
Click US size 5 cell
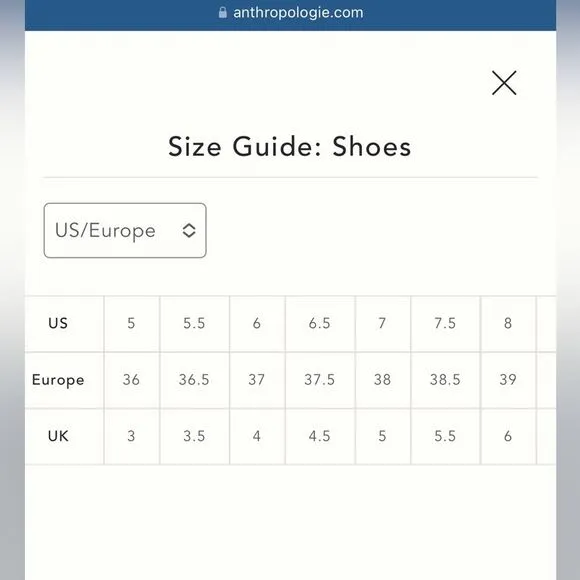pos(132,324)
